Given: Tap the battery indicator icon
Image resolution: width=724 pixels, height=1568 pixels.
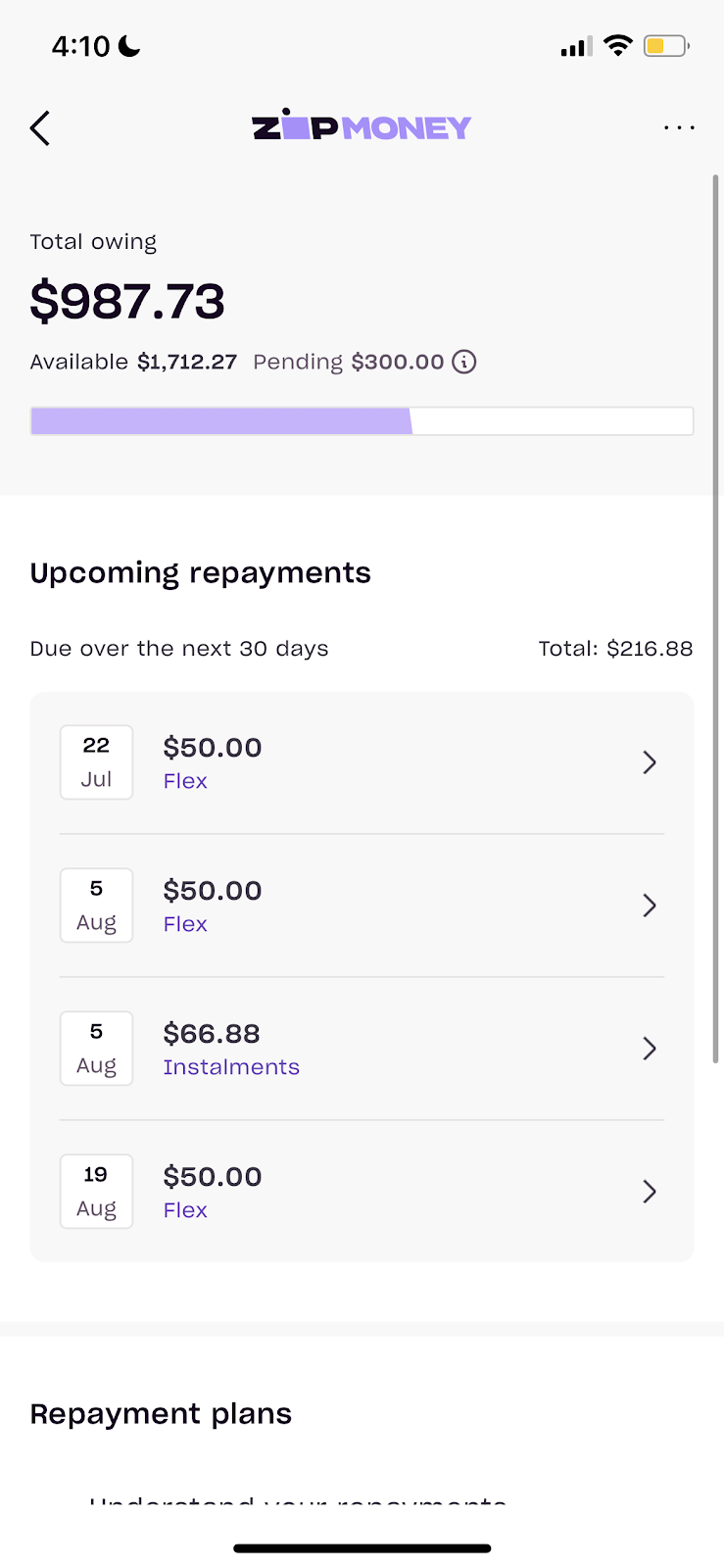Looking at the screenshot, I should (x=666, y=45).
